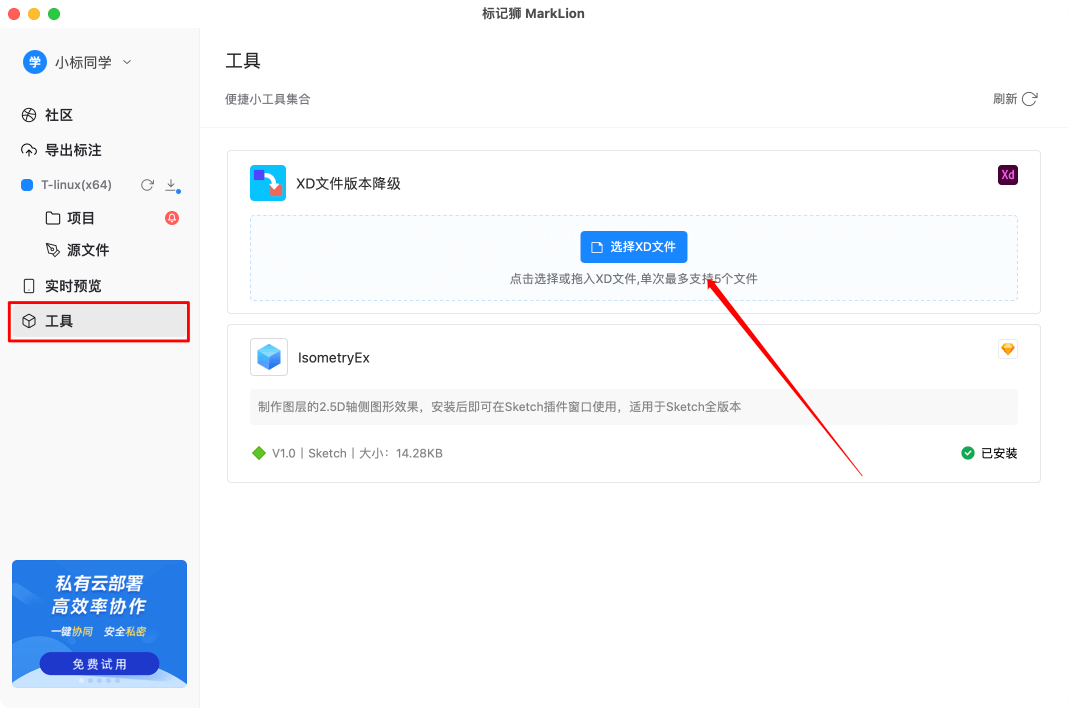Click the blue T-linux(x64) team square

27,185
